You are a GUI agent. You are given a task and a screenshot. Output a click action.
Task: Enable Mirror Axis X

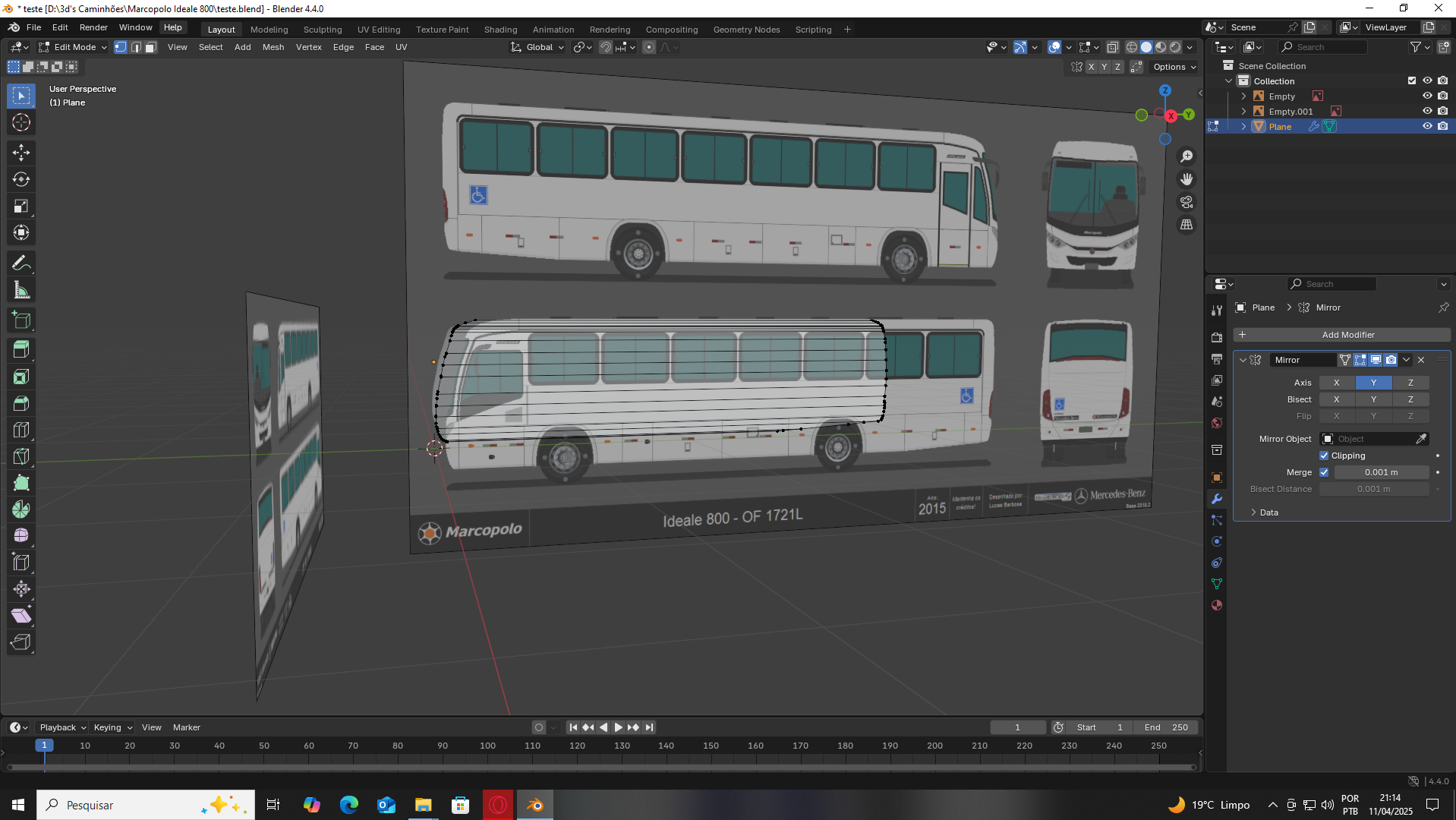[x=1337, y=383]
